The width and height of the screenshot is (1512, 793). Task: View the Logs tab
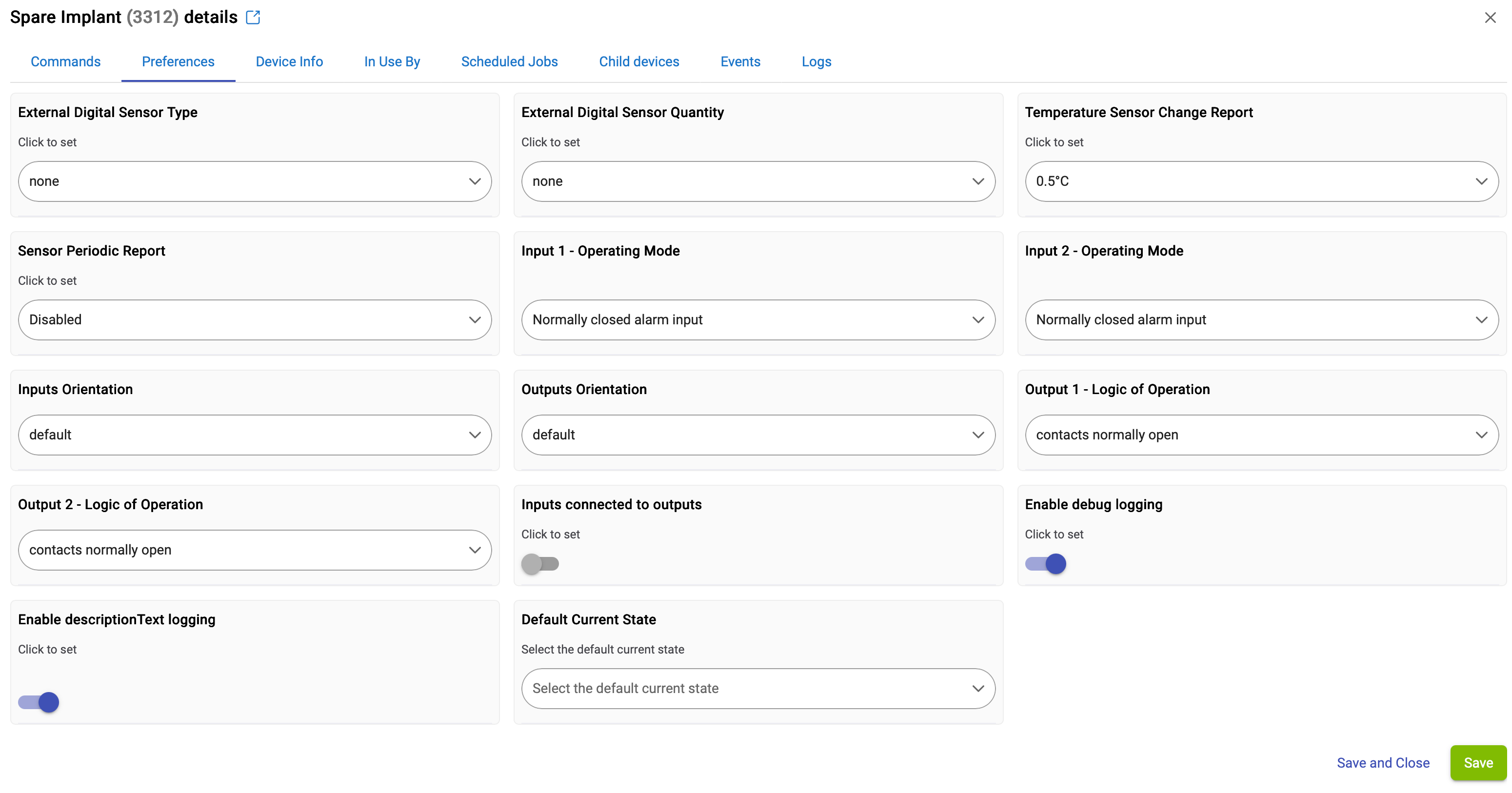816,61
